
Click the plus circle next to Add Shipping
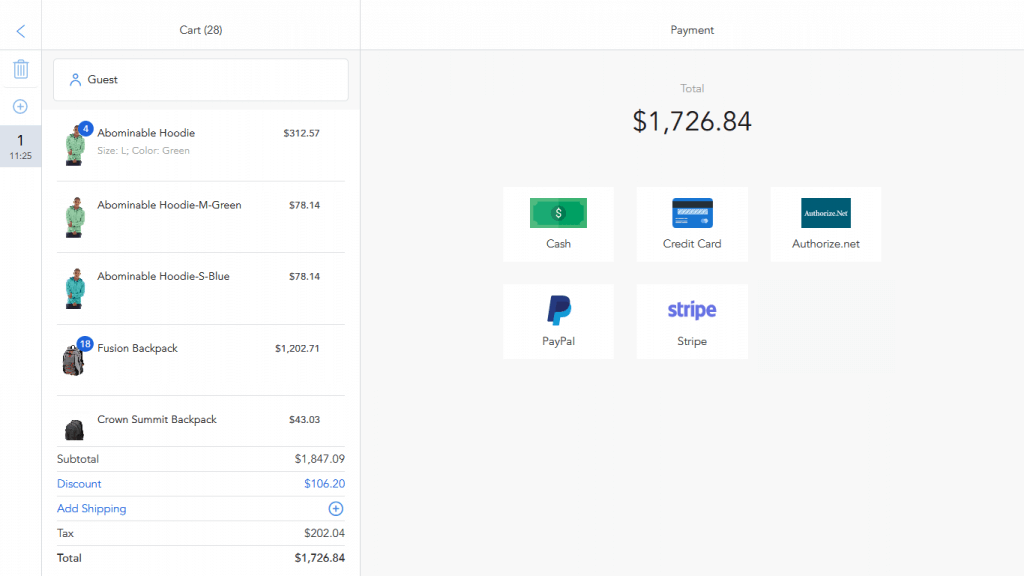click(336, 508)
